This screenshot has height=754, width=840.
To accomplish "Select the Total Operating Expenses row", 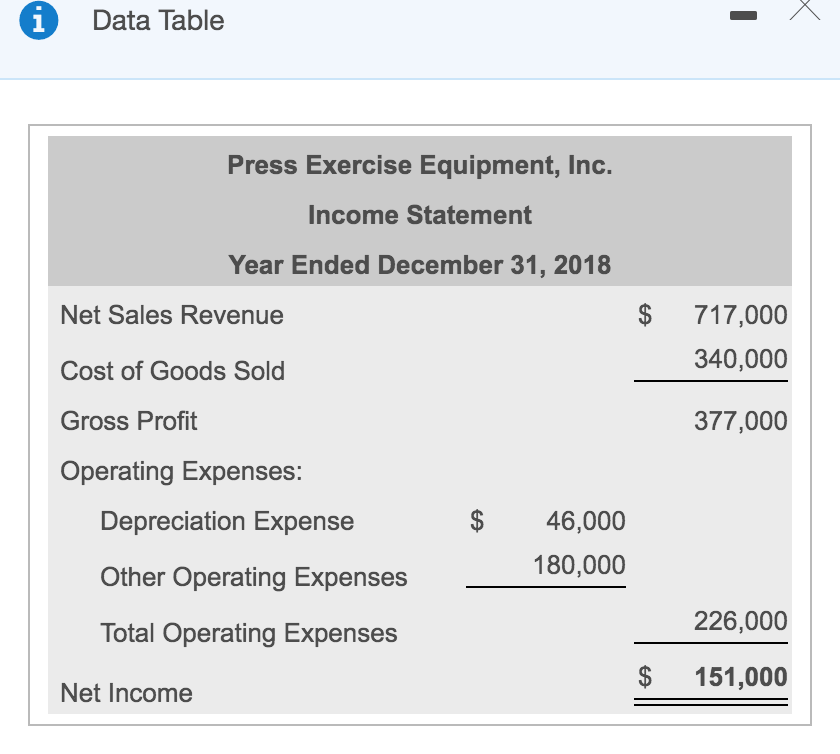I will pos(249,633).
